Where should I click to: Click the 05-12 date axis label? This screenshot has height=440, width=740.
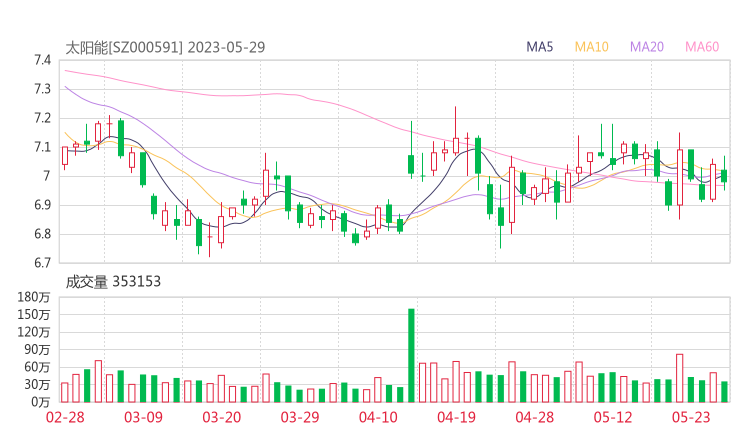click(x=613, y=417)
